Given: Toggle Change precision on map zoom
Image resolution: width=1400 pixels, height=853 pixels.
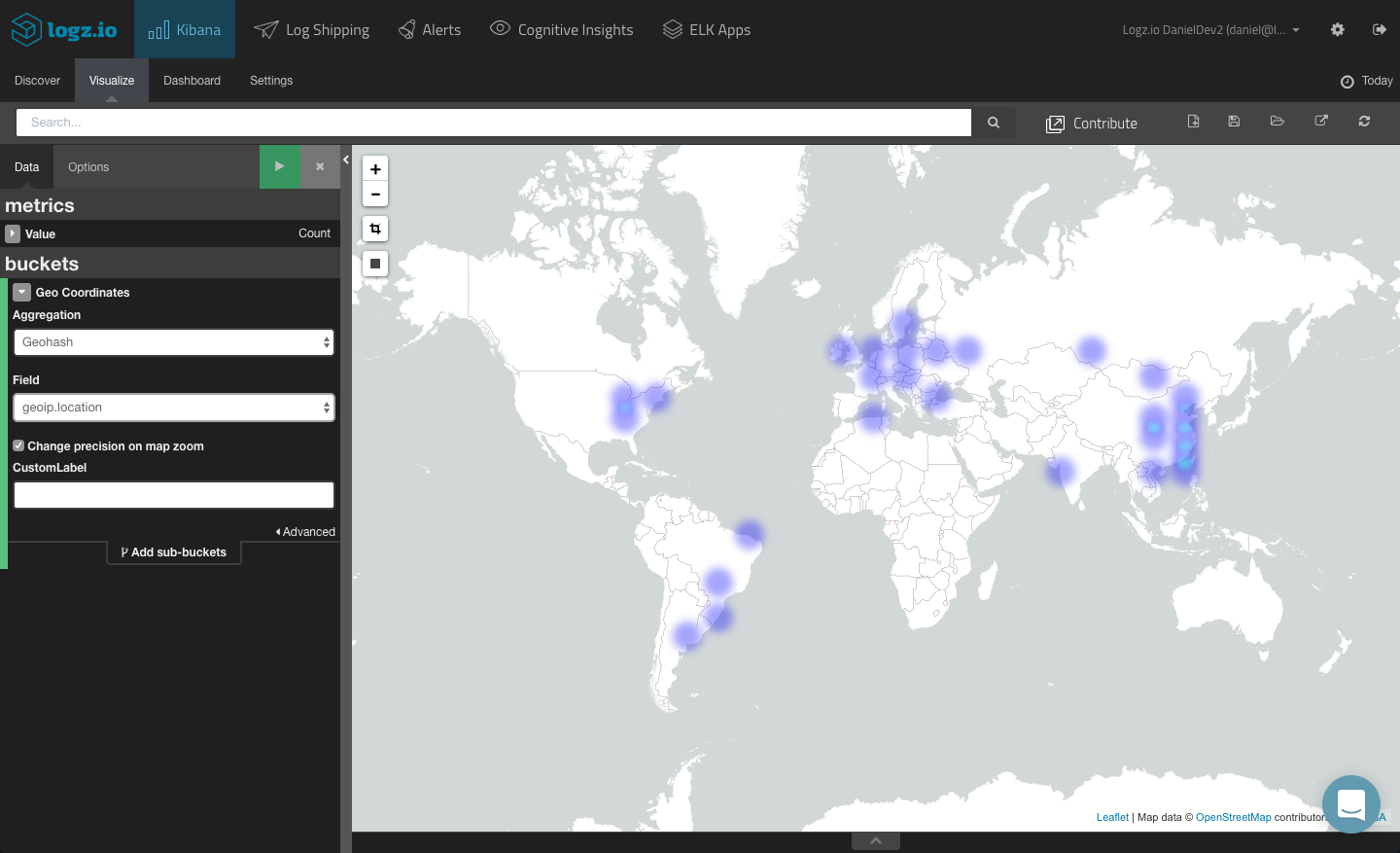Looking at the screenshot, I should pyautogui.click(x=18, y=445).
